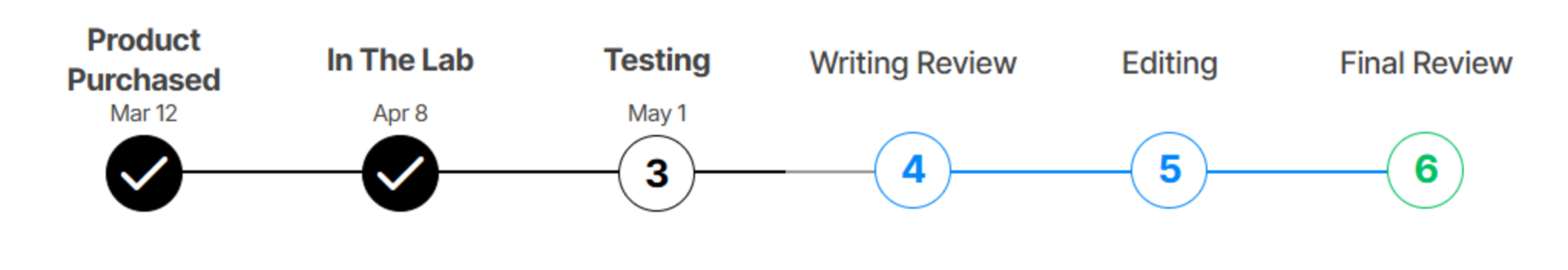Click the Apr 8 date
This screenshot has height=270, width=1568.
(x=400, y=114)
